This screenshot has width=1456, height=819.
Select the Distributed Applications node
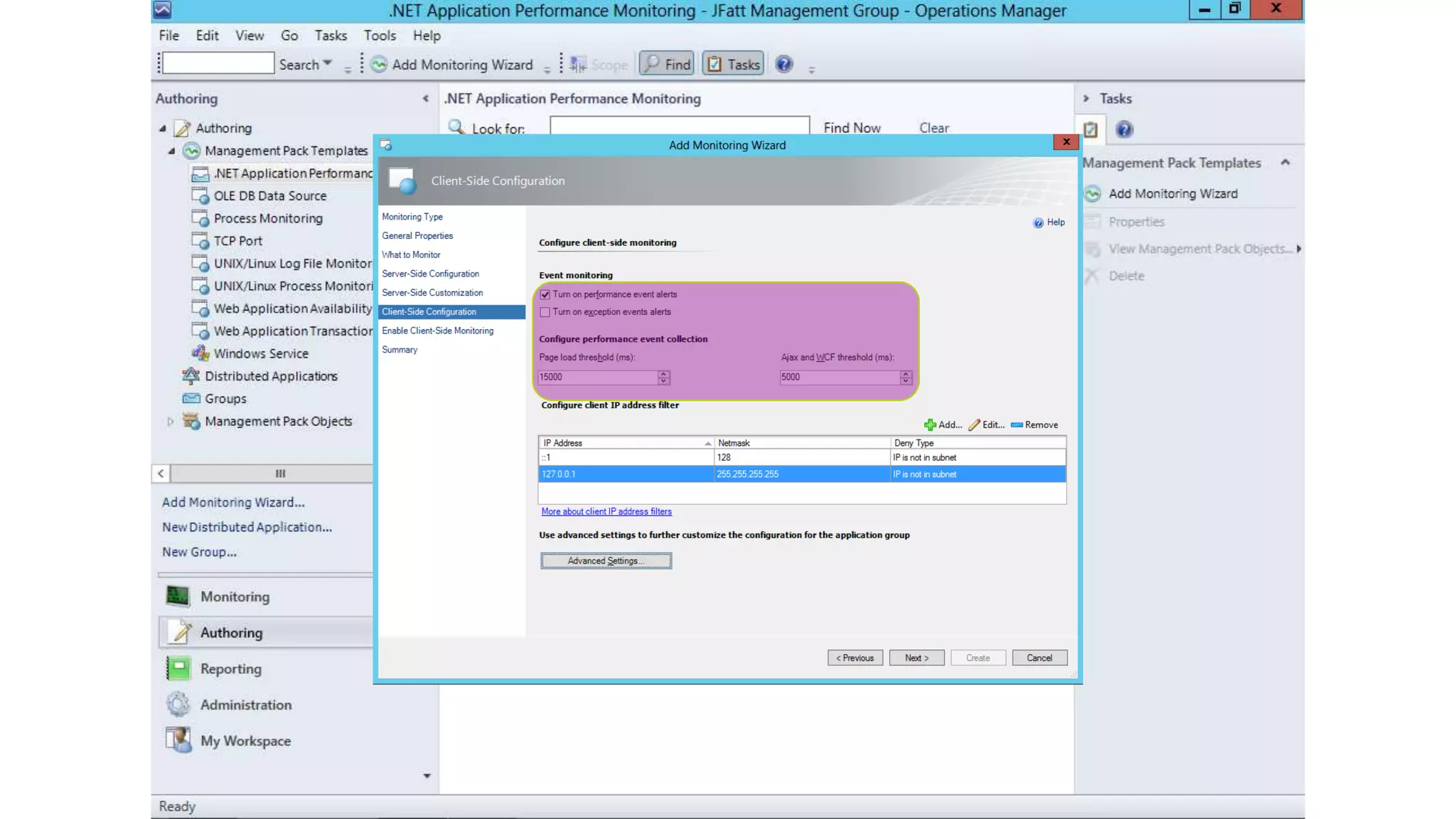point(271,376)
